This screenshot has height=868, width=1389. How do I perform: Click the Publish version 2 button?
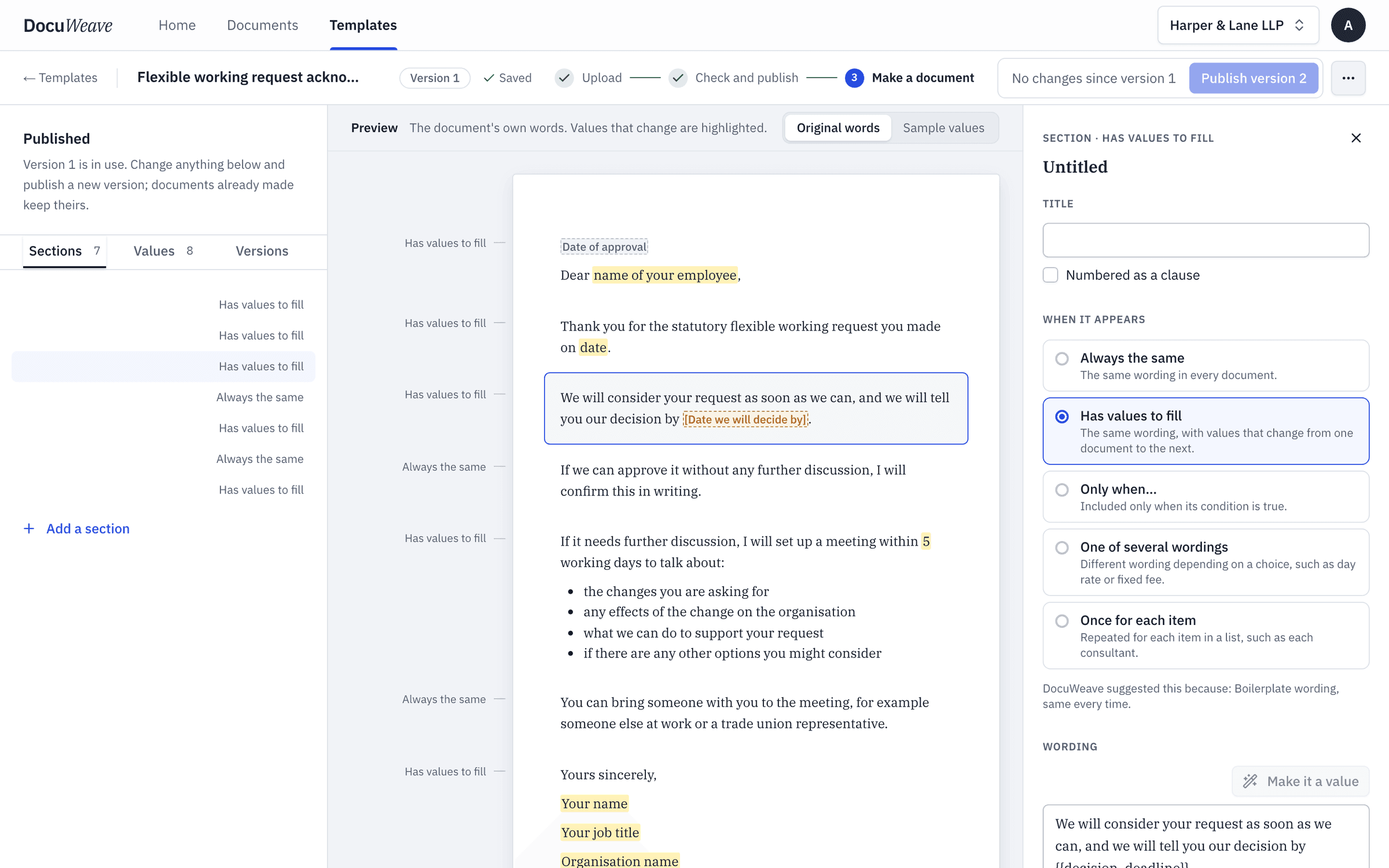[1254, 78]
